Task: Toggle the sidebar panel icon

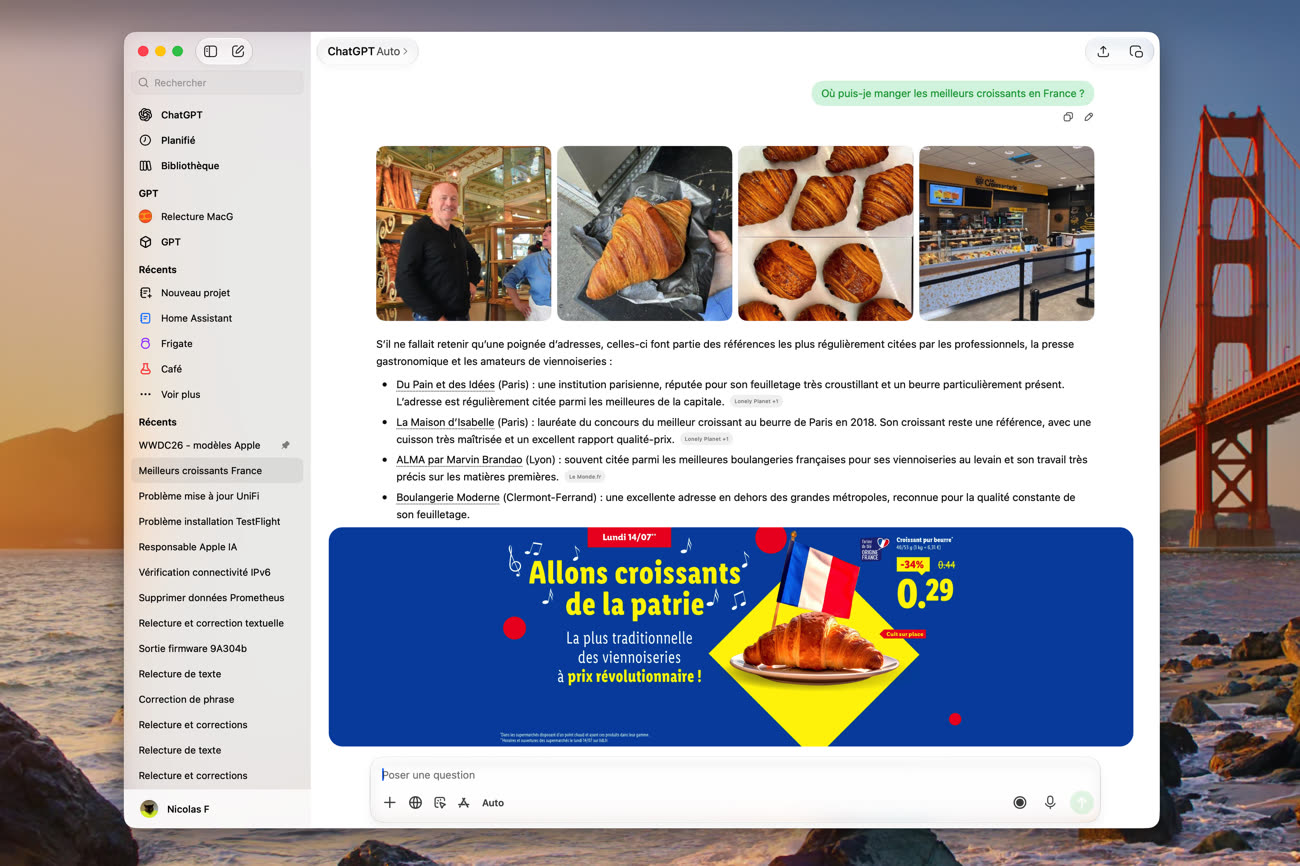Action: (x=210, y=51)
